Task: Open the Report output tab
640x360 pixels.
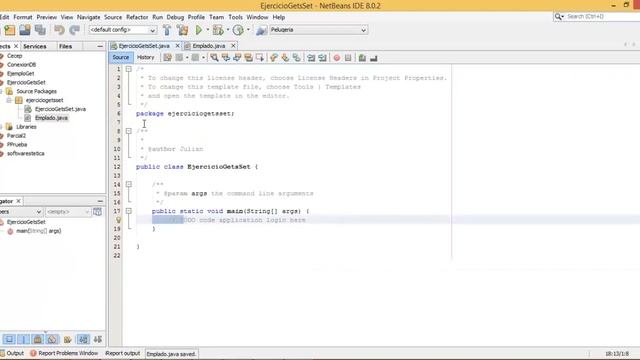Action: (122, 353)
